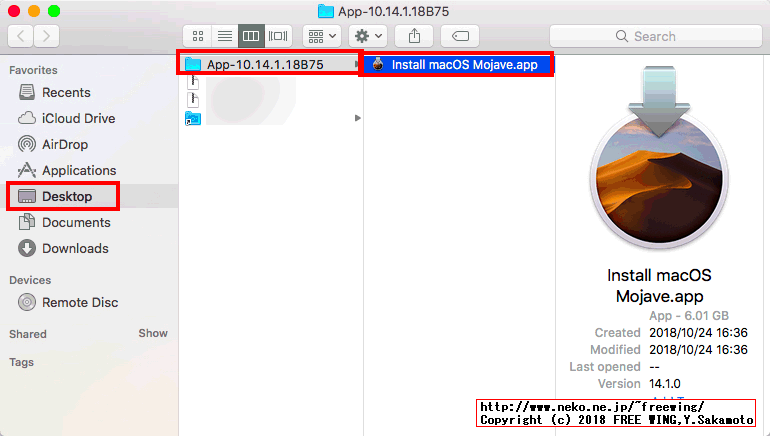Focus the Search field
Screen dimensions: 770x436
point(656,36)
